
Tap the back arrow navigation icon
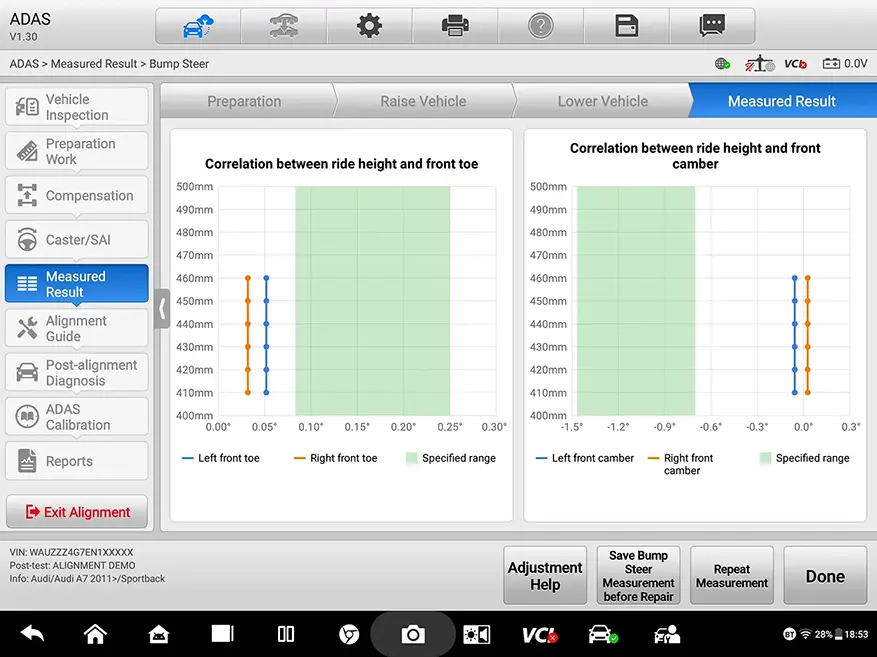32,634
